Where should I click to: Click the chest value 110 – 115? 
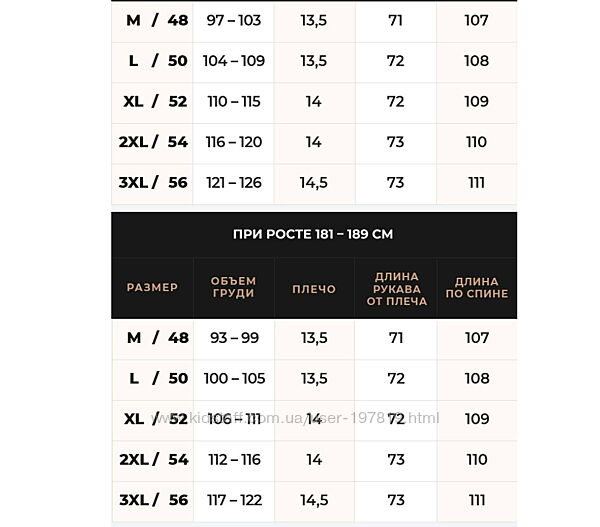tap(233, 101)
